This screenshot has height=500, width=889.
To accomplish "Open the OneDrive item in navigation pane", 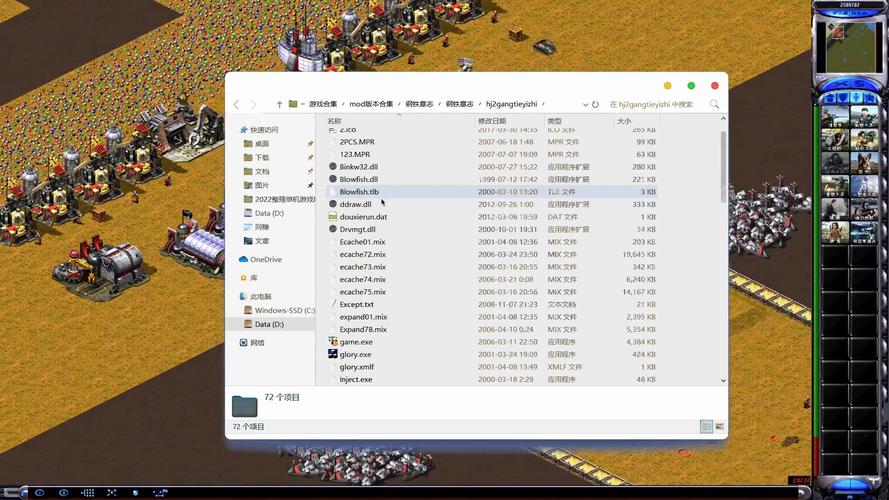I will pos(265,259).
